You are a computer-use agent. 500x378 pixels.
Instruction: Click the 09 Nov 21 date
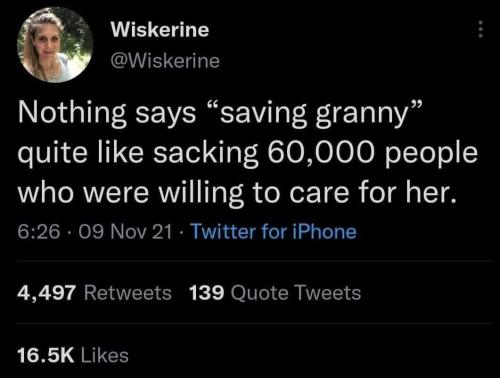[125, 232]
